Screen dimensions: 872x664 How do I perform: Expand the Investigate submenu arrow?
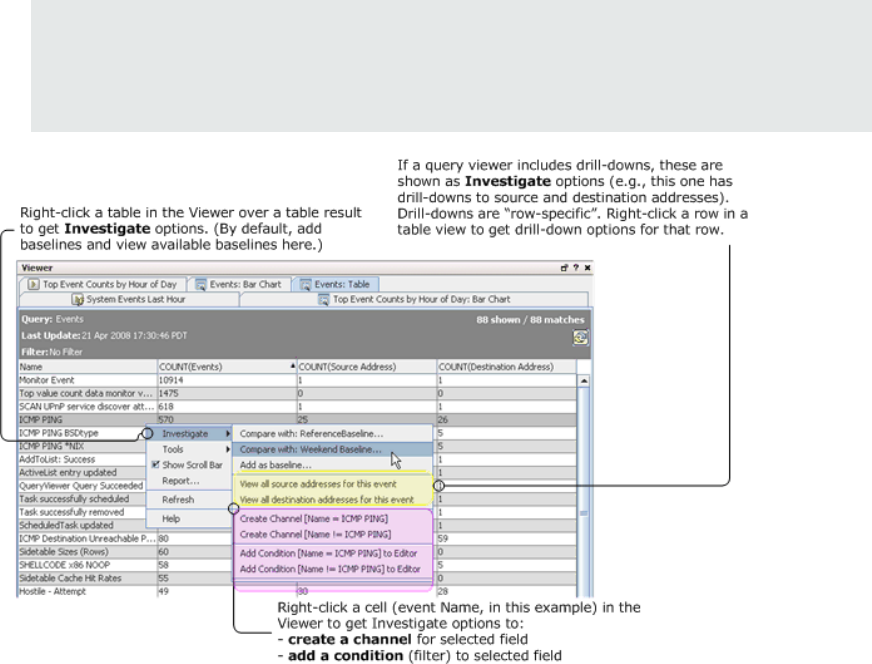point(227,433)
